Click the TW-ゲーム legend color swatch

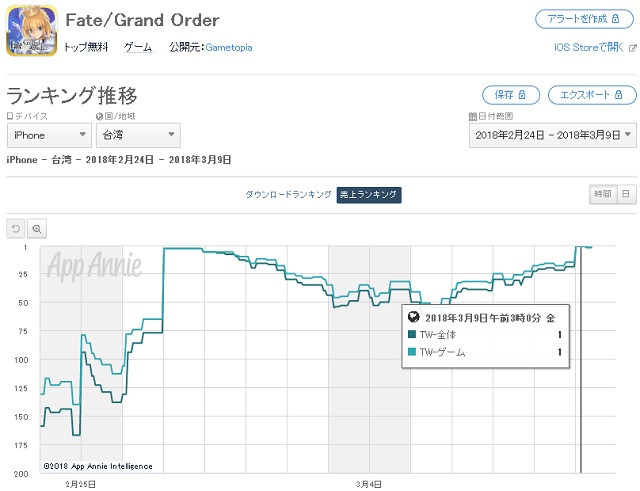[x=413, y=352]
